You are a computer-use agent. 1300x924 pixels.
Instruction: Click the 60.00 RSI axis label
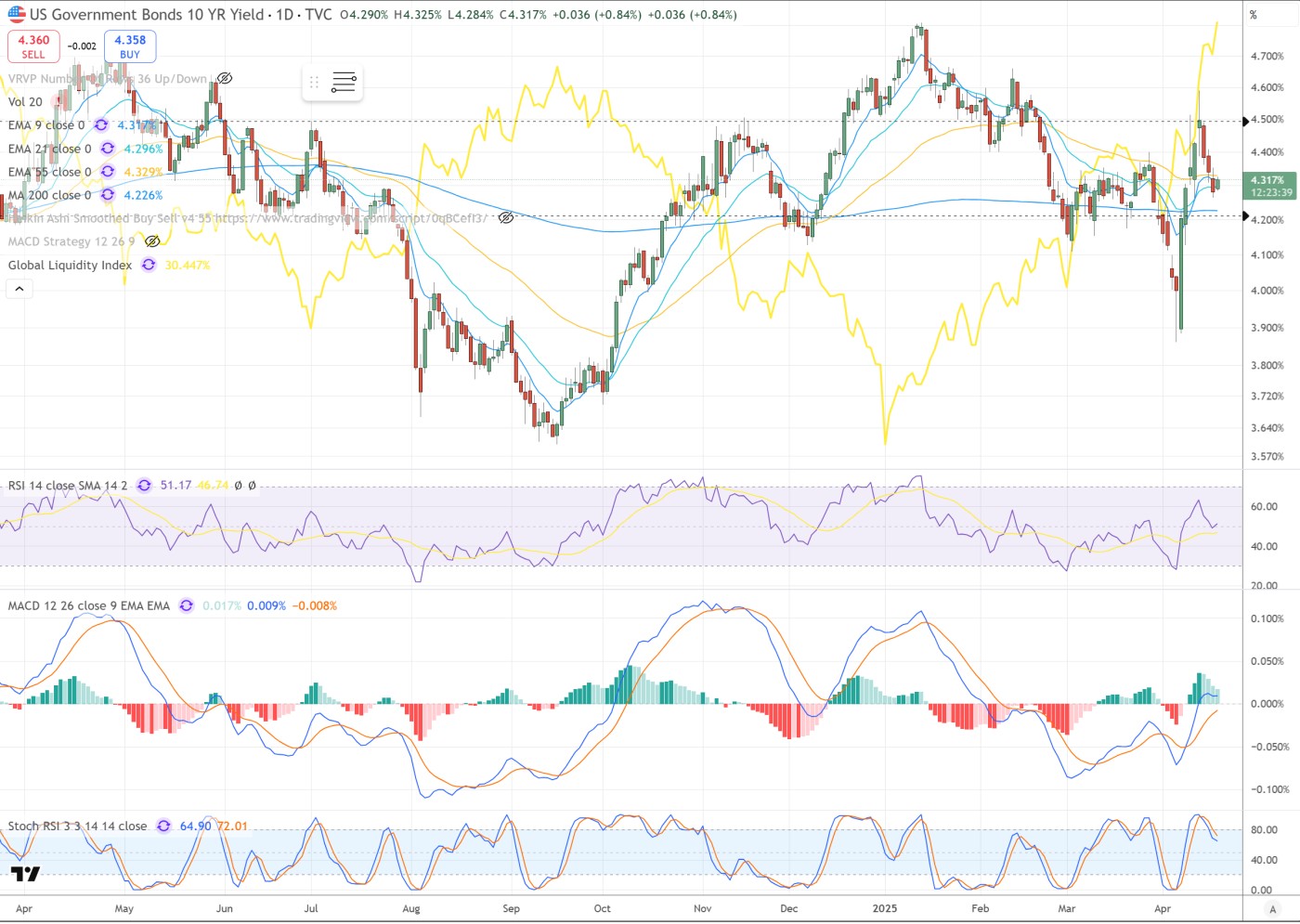coord(1264,507)
